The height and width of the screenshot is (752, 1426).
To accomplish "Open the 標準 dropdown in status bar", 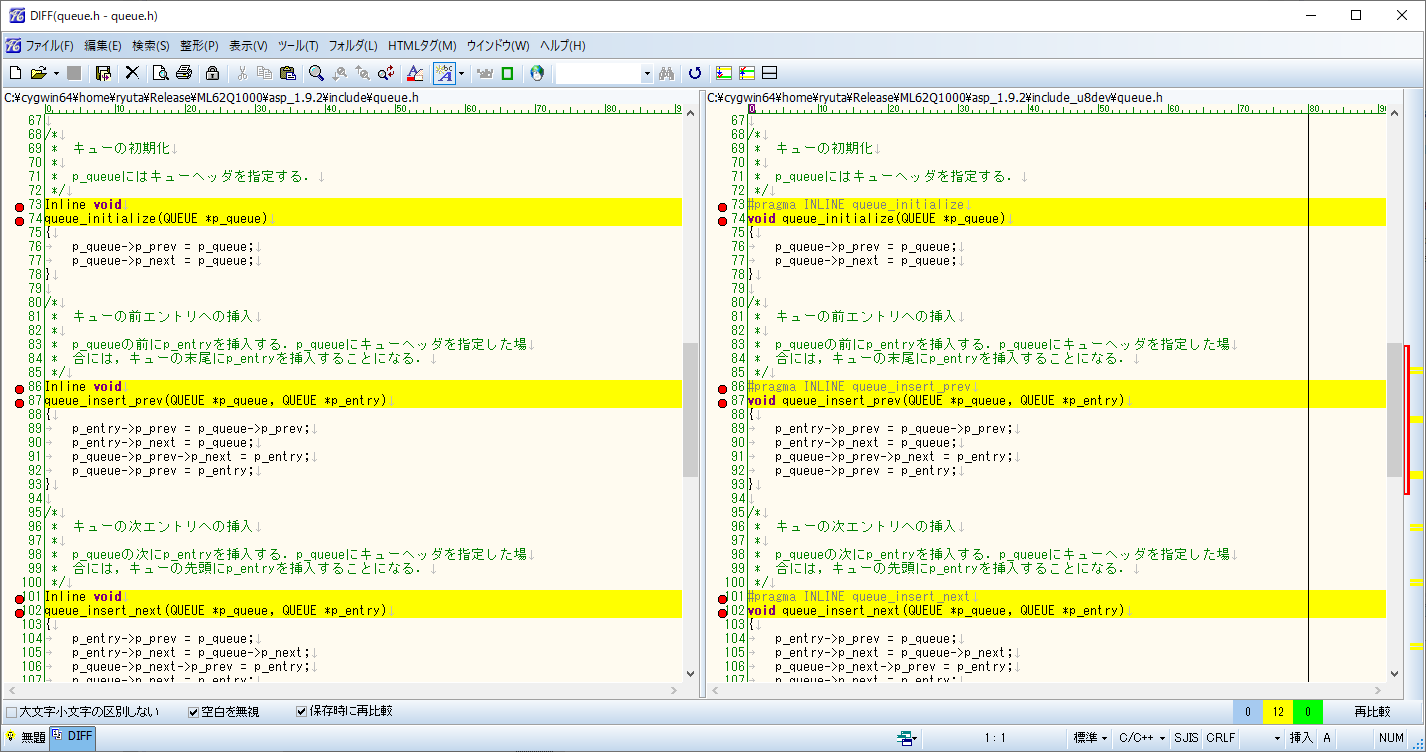I will (x=1090, y=738).
